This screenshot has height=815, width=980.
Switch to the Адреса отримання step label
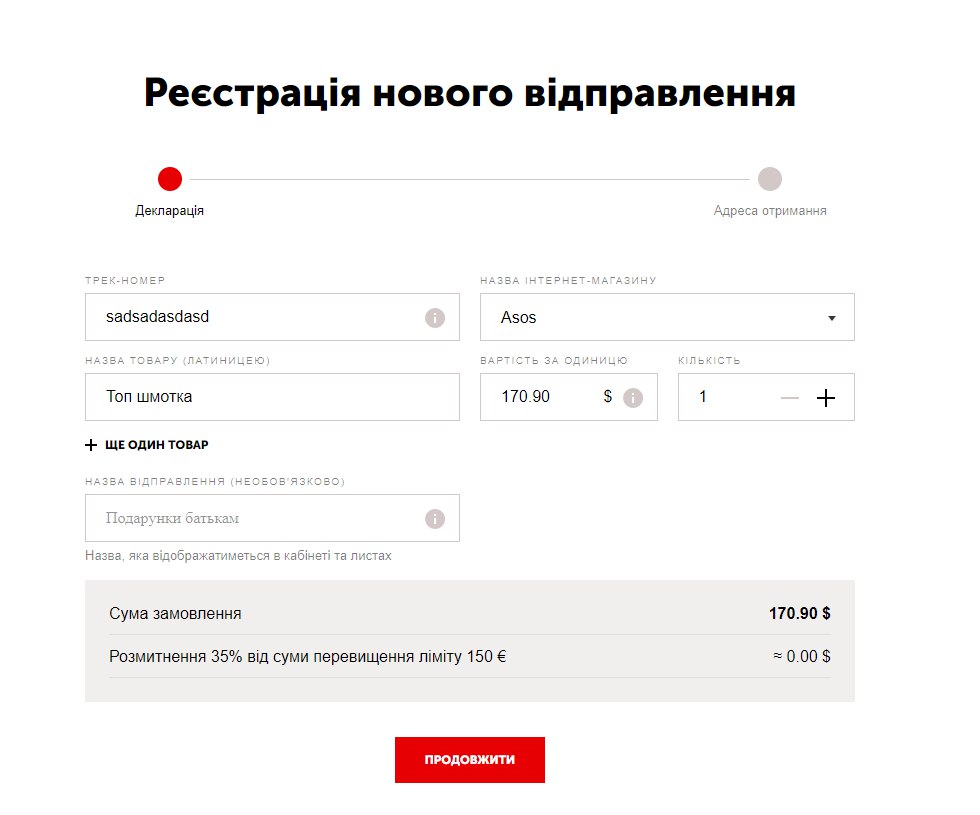[769, 211]
